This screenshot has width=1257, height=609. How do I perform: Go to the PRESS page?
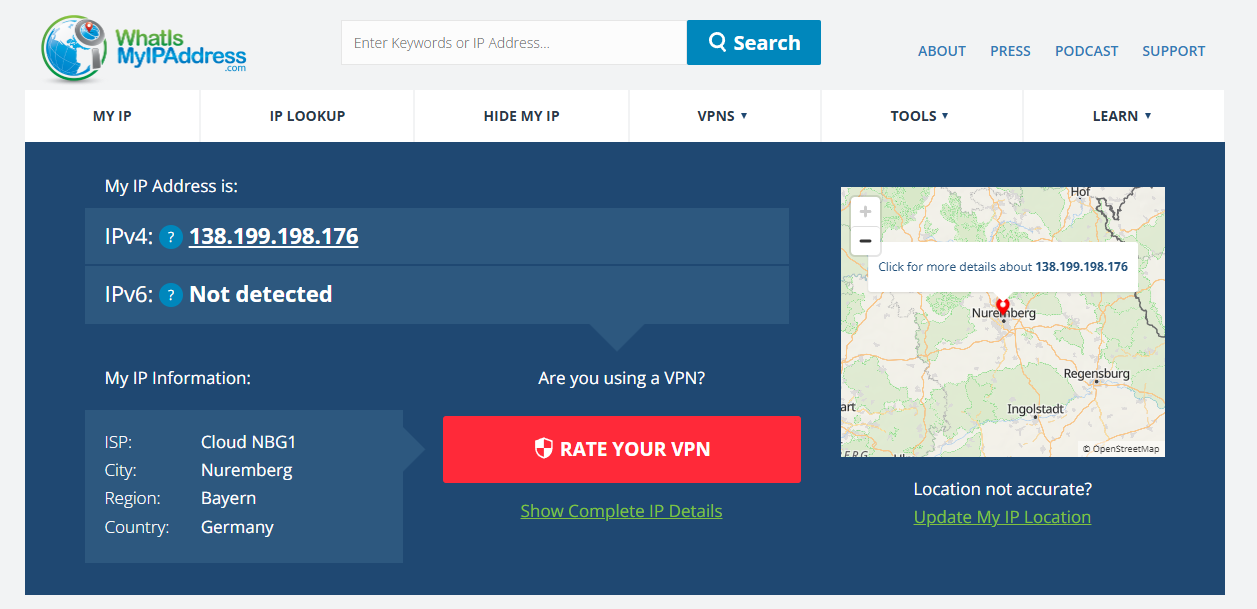click(x=1010, y=51)
